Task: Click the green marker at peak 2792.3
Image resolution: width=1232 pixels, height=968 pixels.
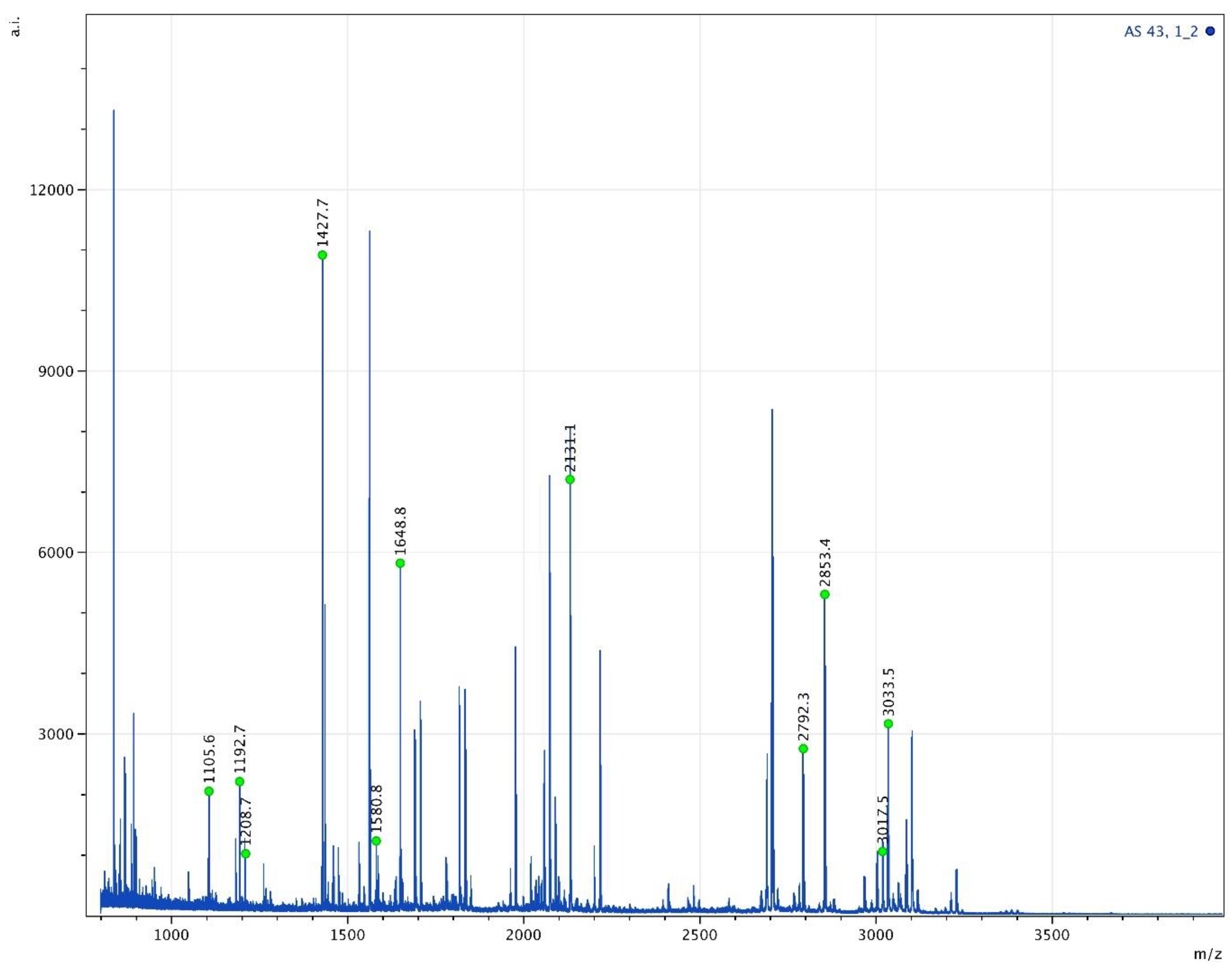Action: 803,749
